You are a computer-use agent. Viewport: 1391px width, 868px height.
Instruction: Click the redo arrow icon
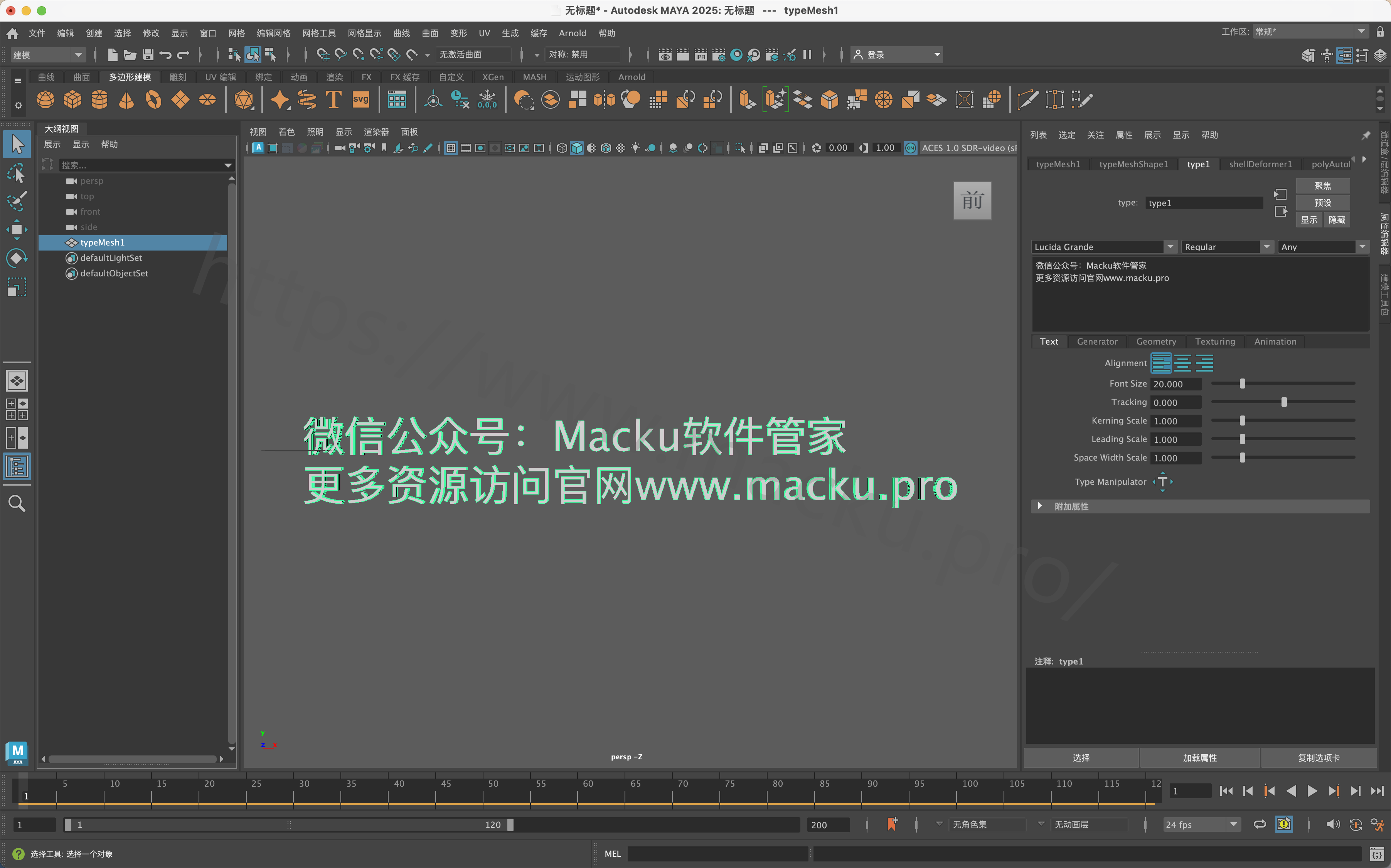(183, 54)
